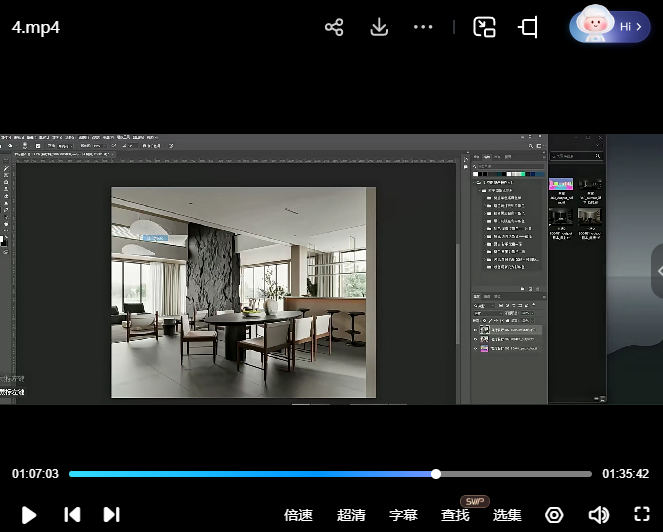Click the progress bar slider handle
This screenshot has width=663, height=532.
pos(436,474)
